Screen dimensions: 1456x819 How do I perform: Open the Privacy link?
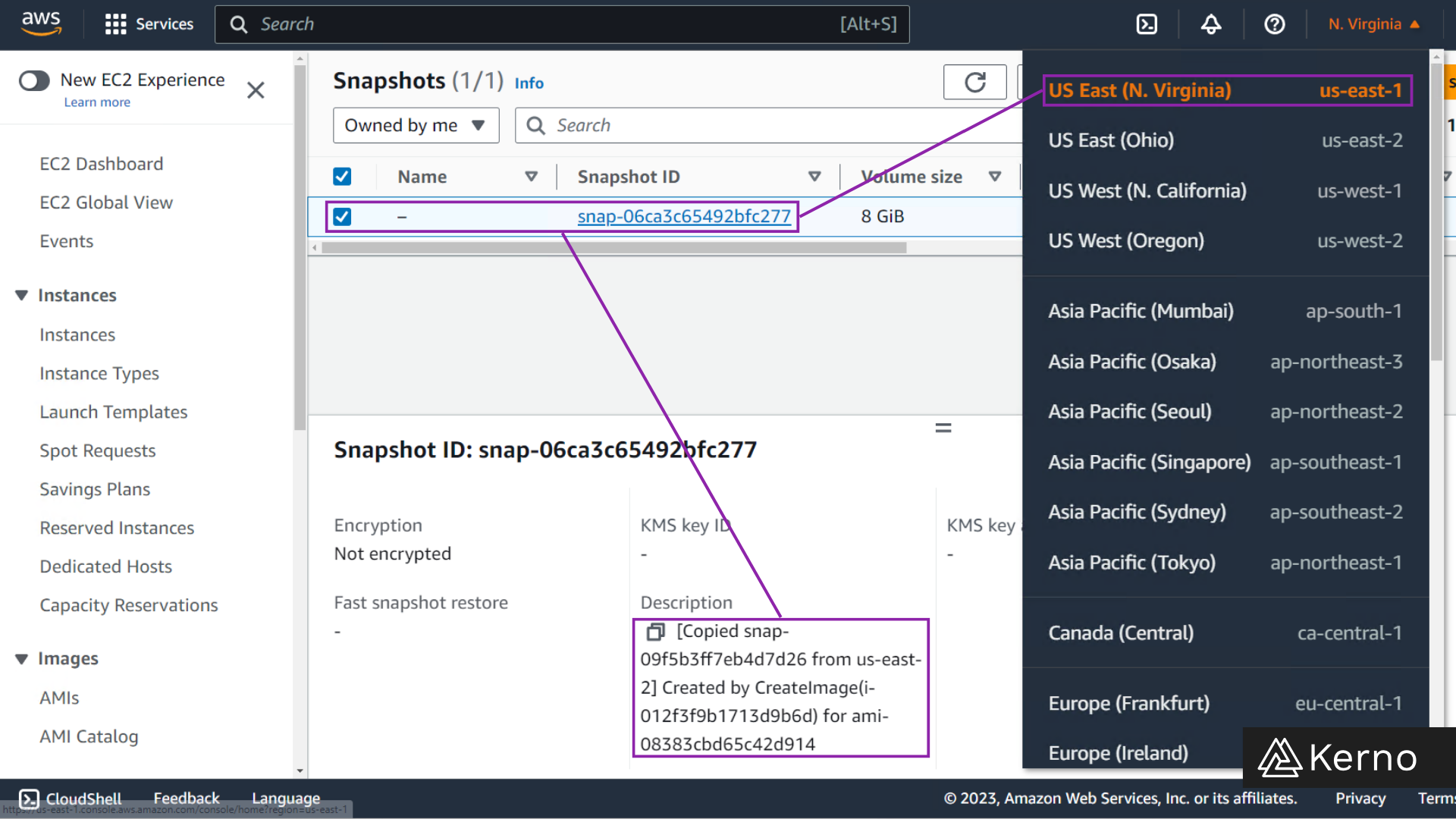[1360, 798]
